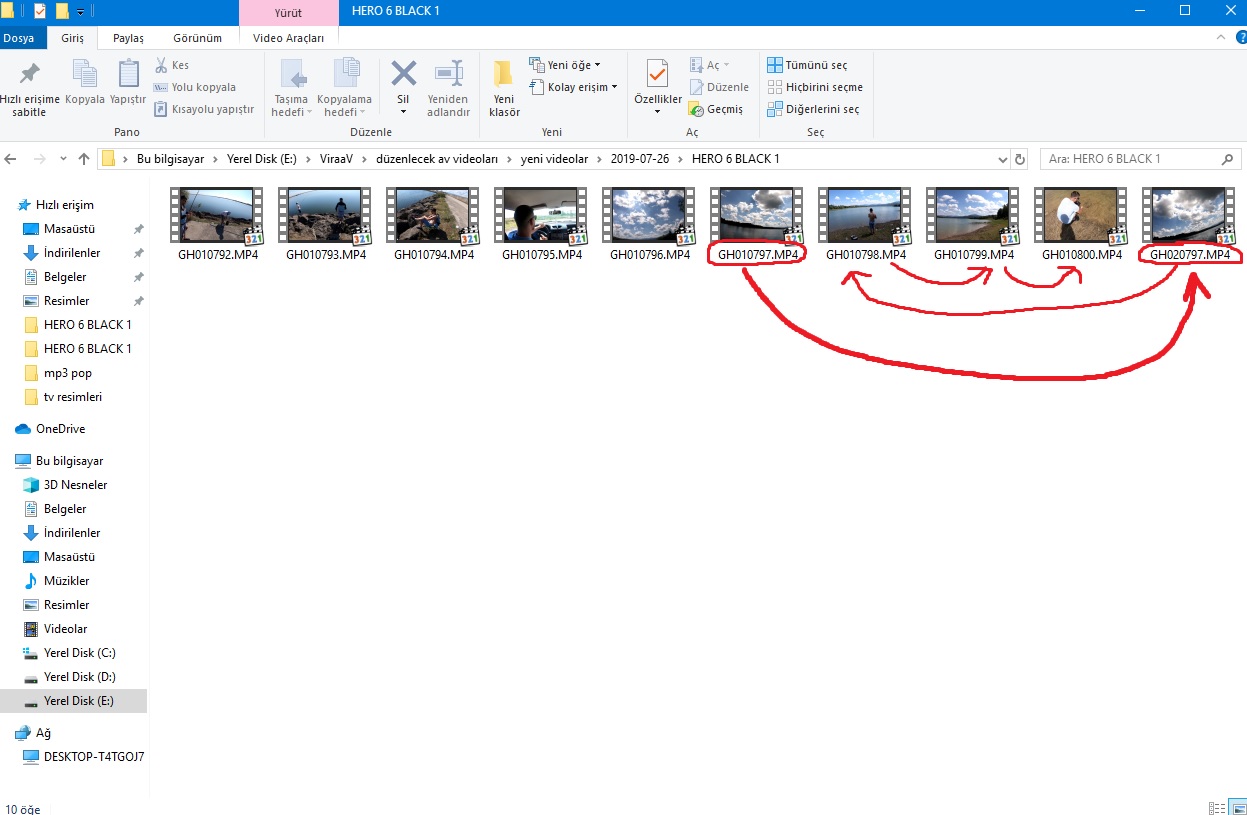Expand the address bar history dropdown

1003,159
